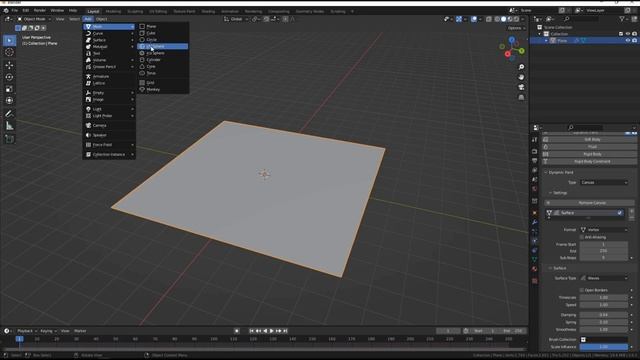The height and width of the screenshot is (360, 640).
Task: Toggle viewport gizmos button
Action: tap(459, 19)
